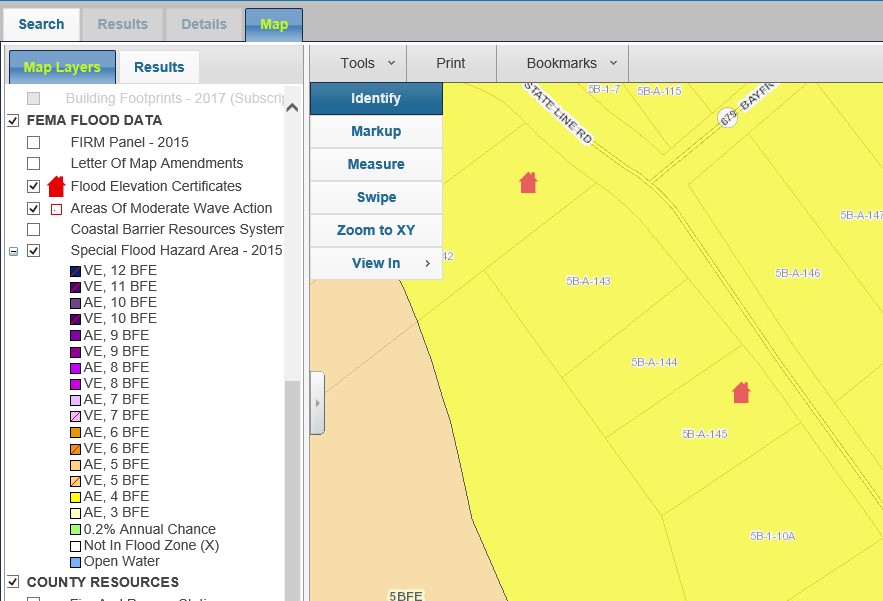Collapse the Special Flood Hazard Area legend
The width and height of the screenshot is (883, 601).
click(13, 251)
